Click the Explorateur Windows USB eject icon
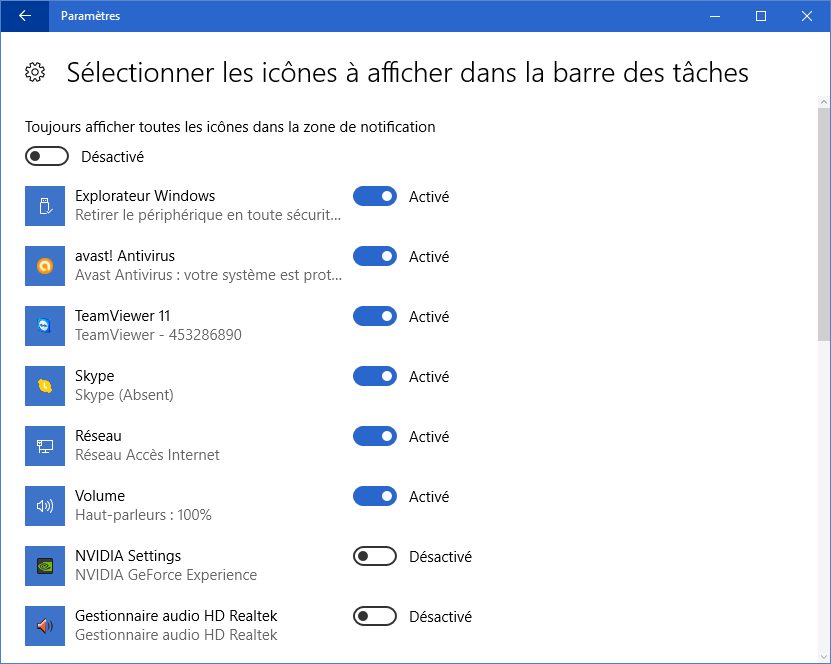The width and height of the screenshot is (831, 664). (44, 206)
